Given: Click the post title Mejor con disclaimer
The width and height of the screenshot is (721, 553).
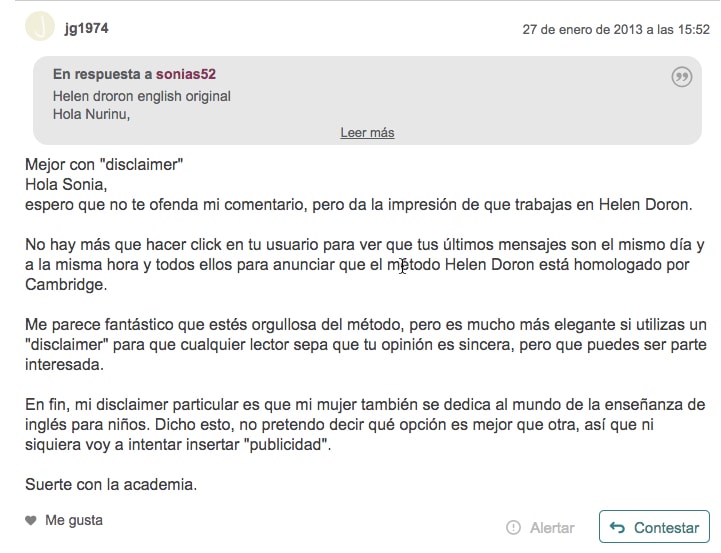Looking at the screenshot, I should pyautogui.click(x=104, y=165).
